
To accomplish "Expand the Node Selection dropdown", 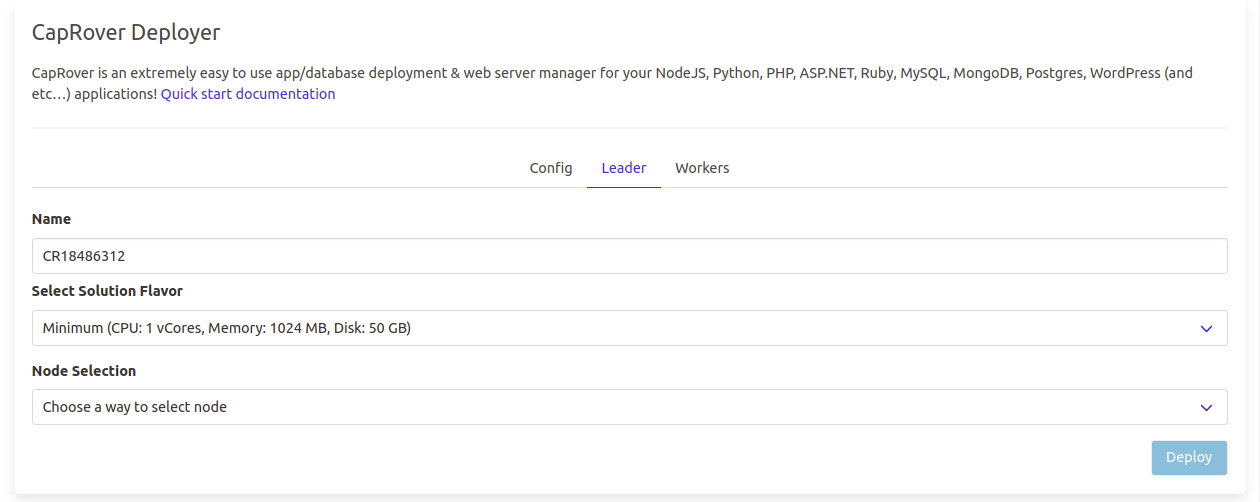I will point(629,407).
